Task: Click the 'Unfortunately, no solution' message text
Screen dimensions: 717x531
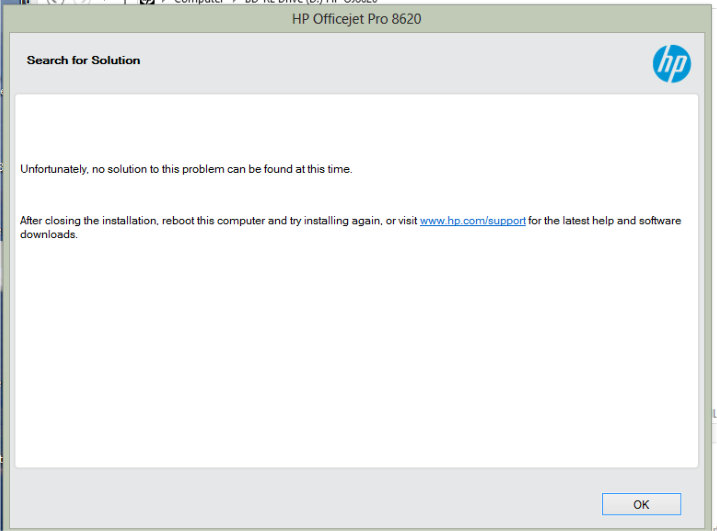Action: (x=186, y=169)
